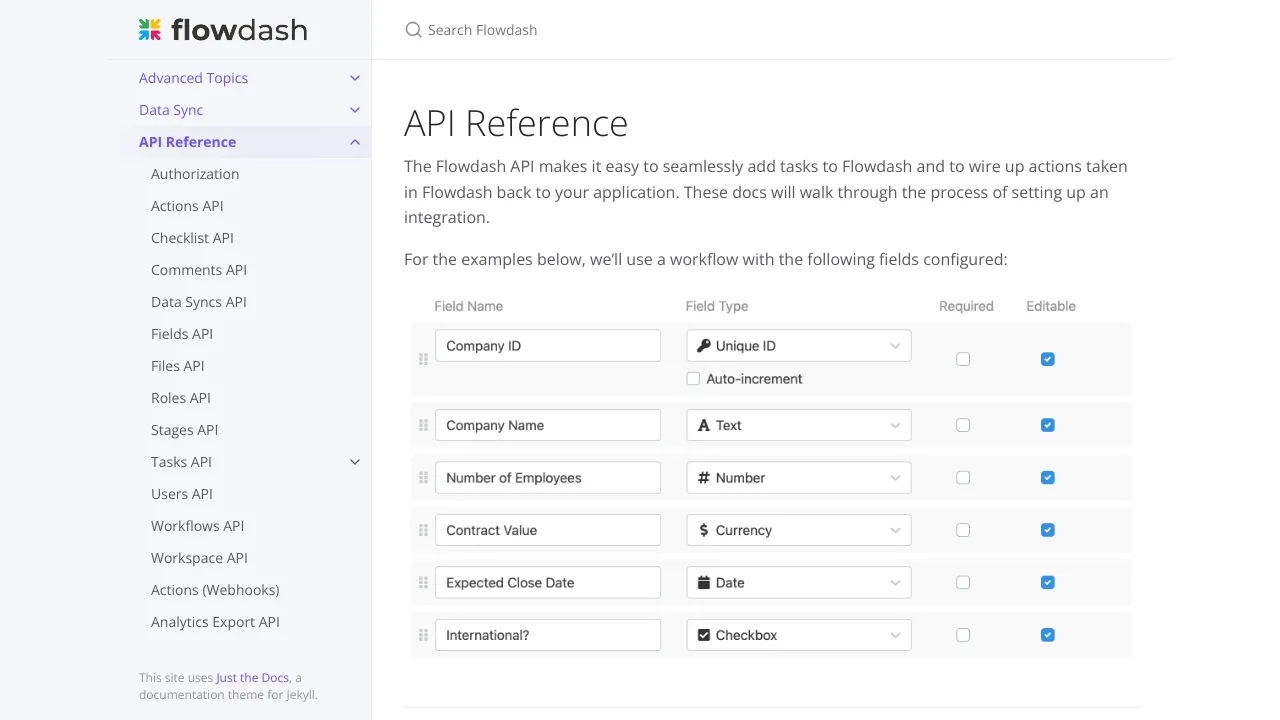Toggle Required for Company ID

point(963,359)
